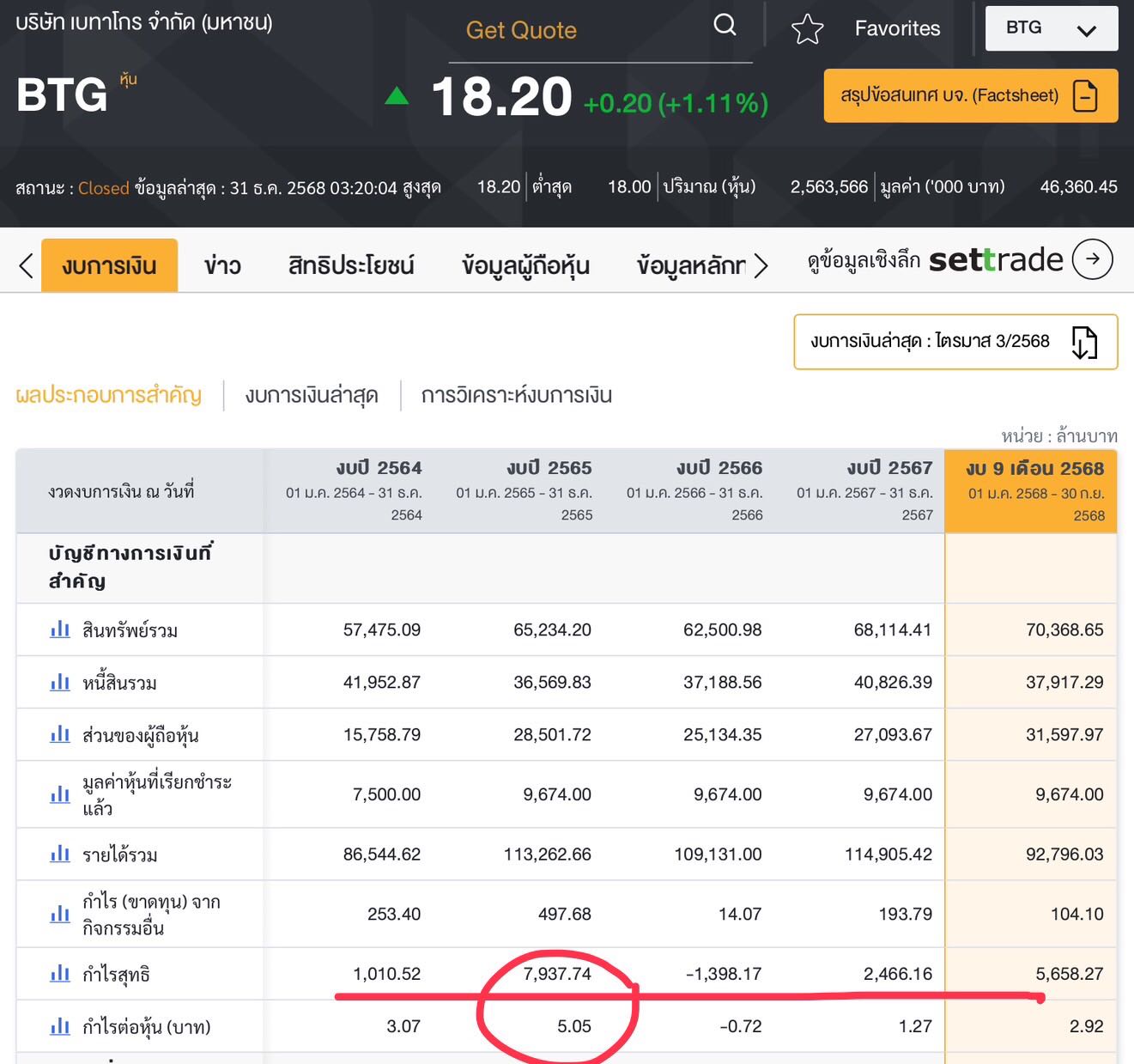Open the BTG symbol dropdown
The image size is (1134, 1064).
coord(1052,28)
